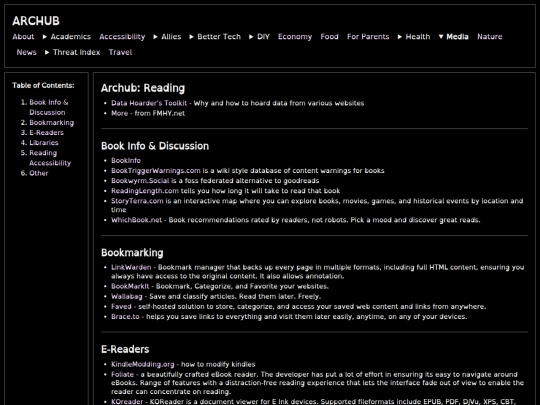
Task: Expand the Threat Index menu
Action: [72, 52]
